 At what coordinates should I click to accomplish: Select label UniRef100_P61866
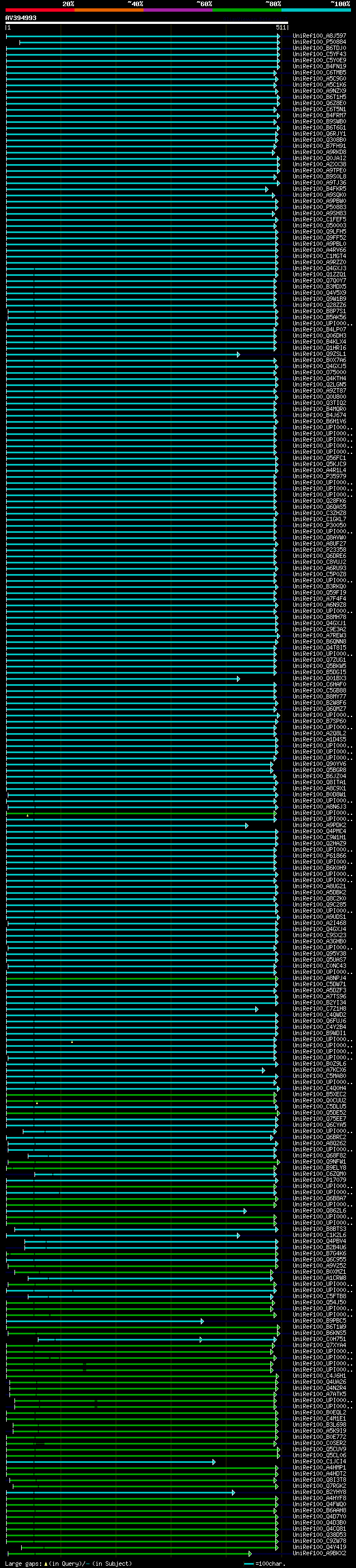[319, 856]
